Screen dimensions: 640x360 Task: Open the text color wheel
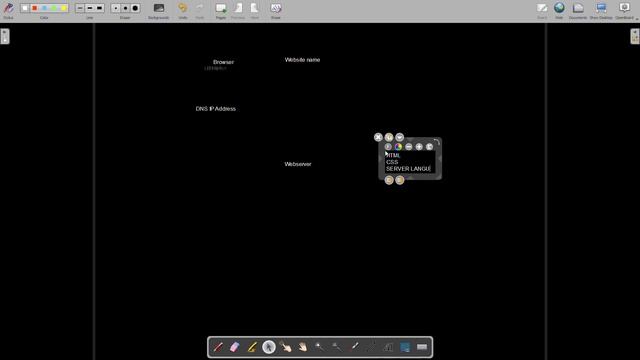click(x=398, y=147)
